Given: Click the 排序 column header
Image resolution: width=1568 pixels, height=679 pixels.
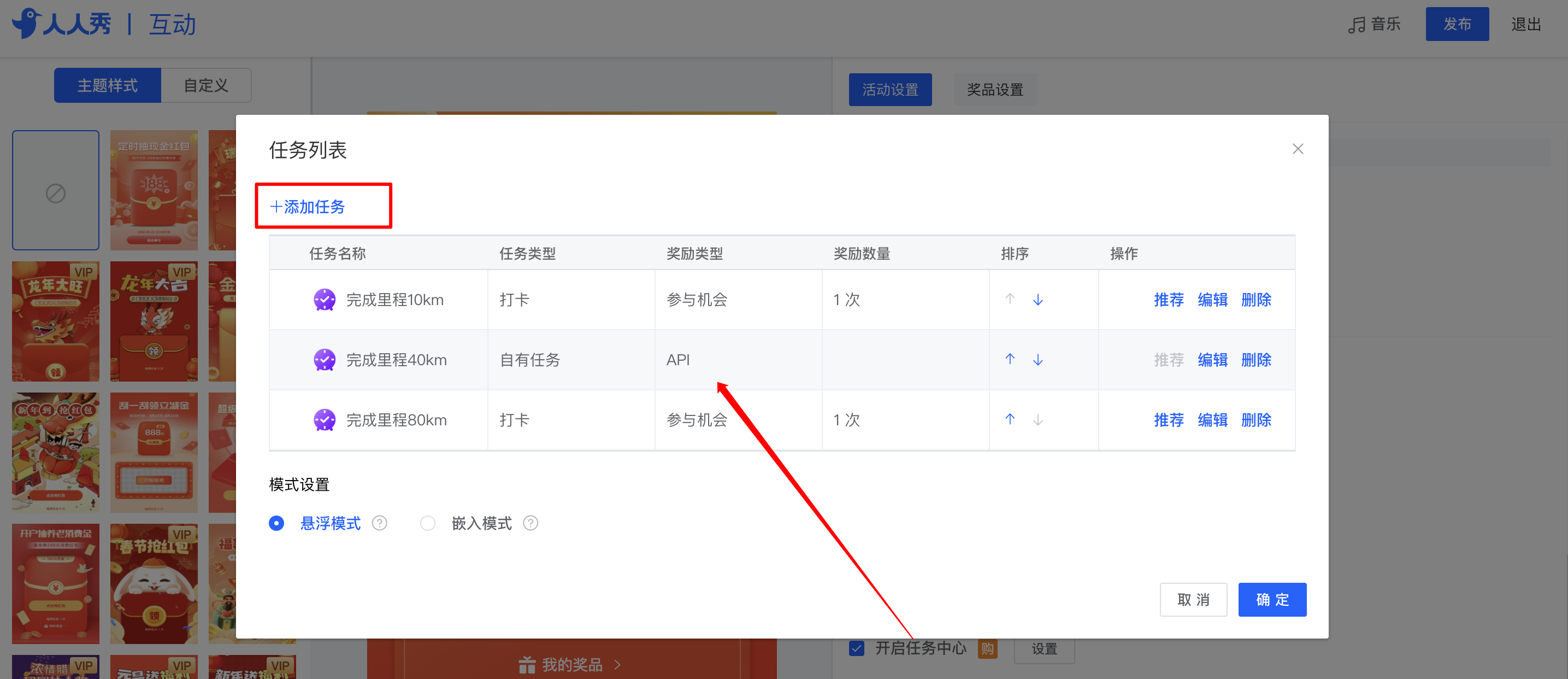Looking at the screenshot, I should pos(1015,253).
